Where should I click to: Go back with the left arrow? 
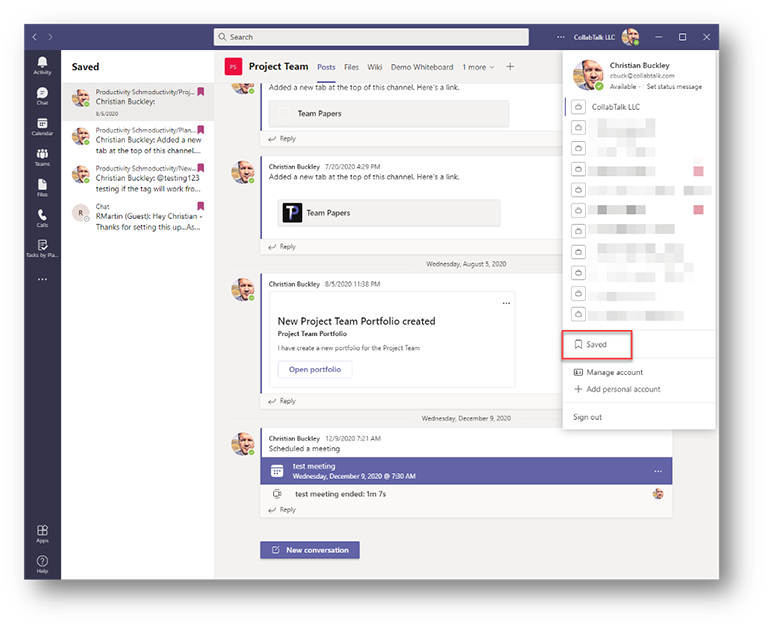click(x=34, y=37)
